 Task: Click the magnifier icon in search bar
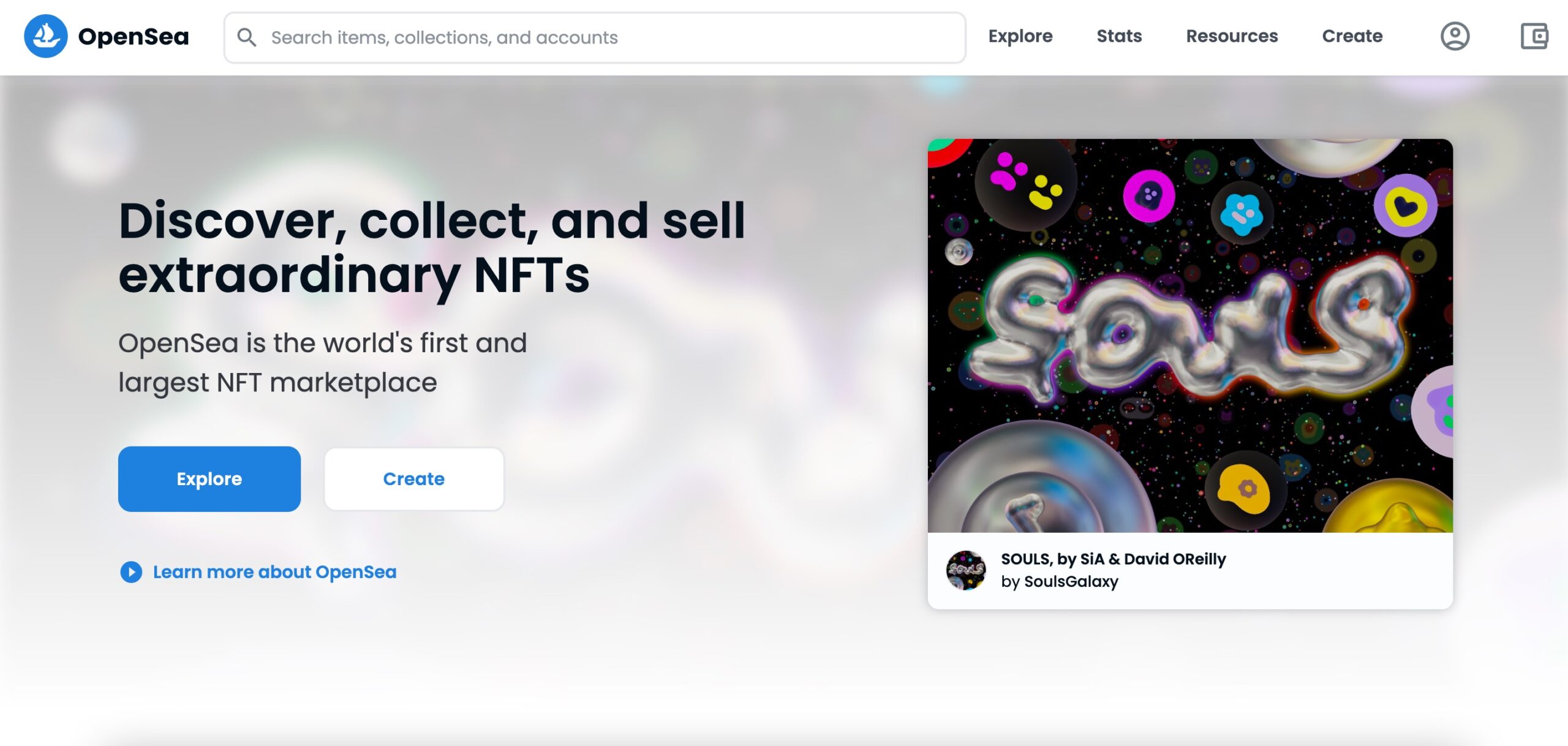[246, 37]
